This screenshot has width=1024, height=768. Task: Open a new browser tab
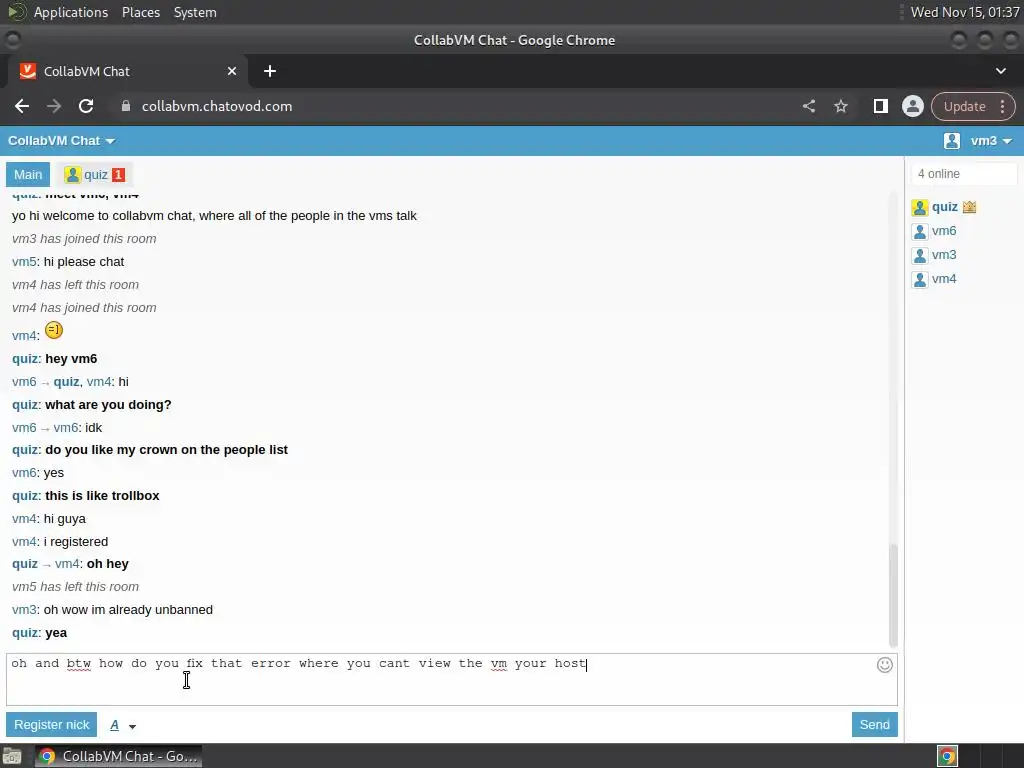tap(270, 71)
